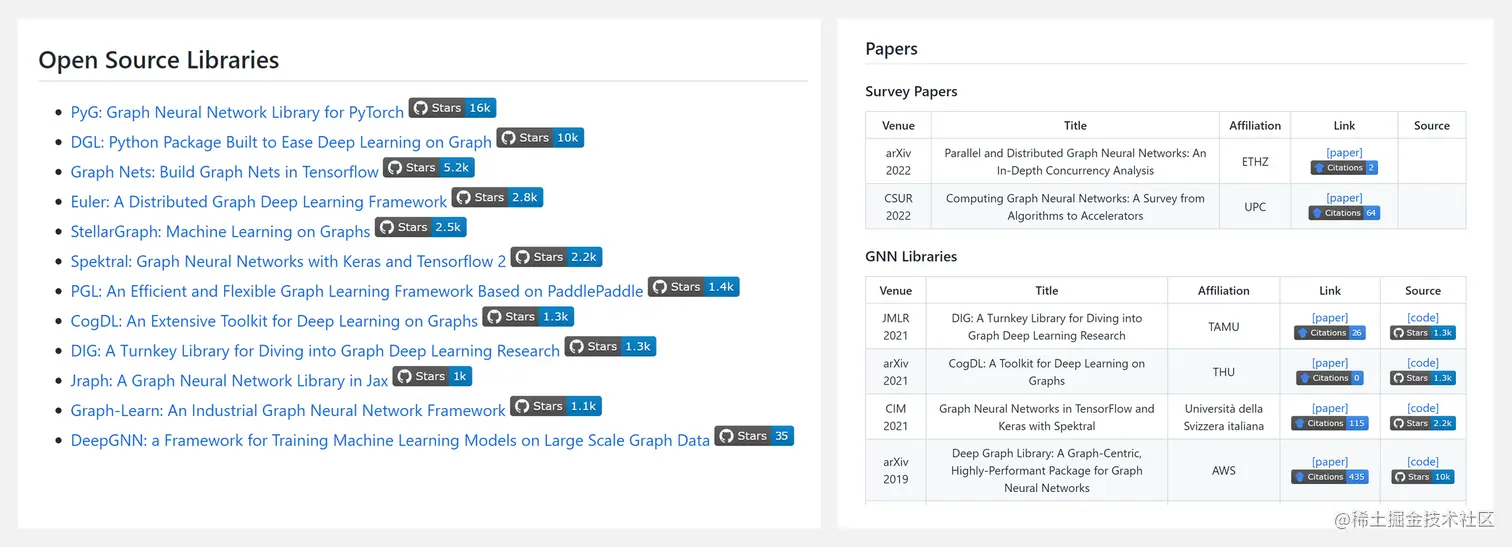Click the Università della Svizzera italiana cell
The width and height of the screenshot is (1512, 547).
(1223, 417)
